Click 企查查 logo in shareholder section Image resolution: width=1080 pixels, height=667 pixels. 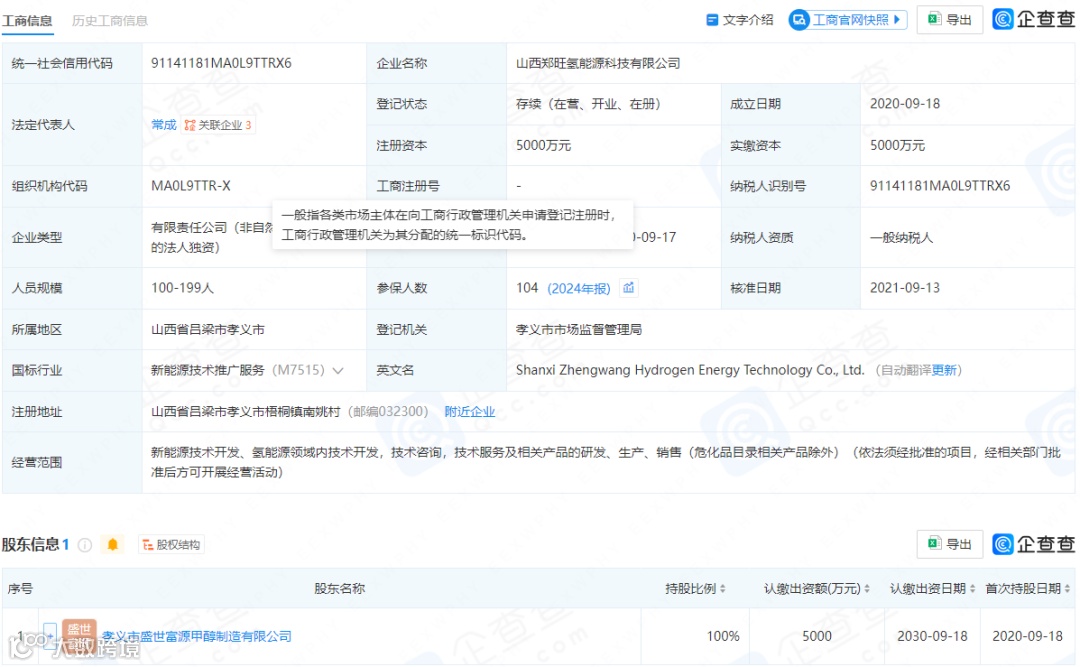click(1033, 544)
